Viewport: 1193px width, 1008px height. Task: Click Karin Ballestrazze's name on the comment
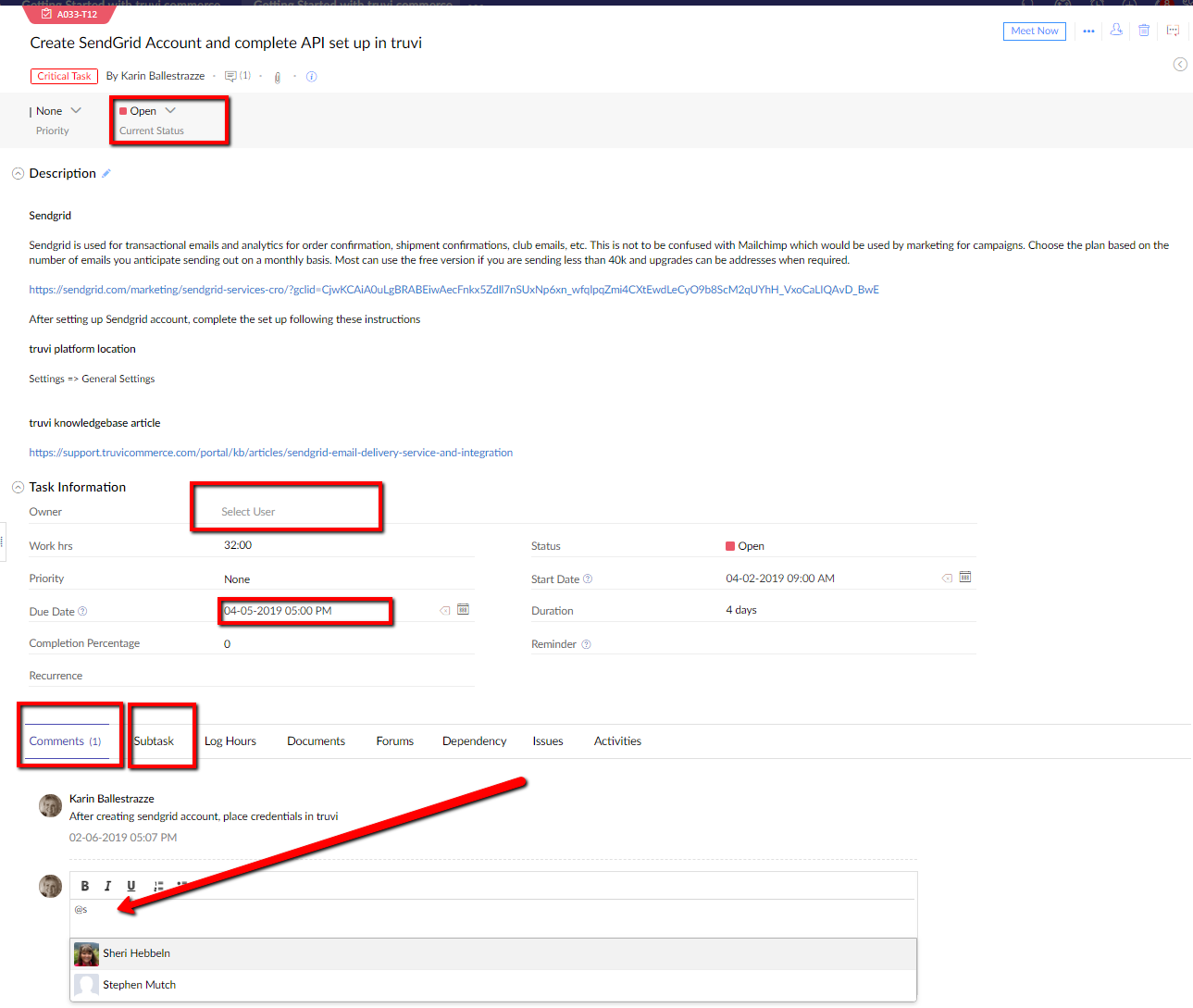pyautogui.click(x=112, y=799)
